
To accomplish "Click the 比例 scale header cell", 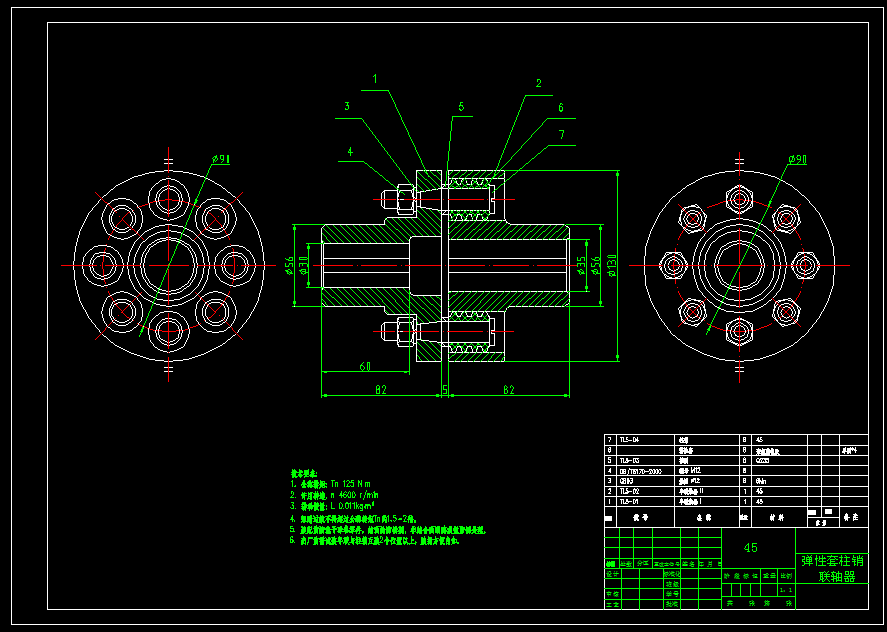I will [x=786, y=575].
